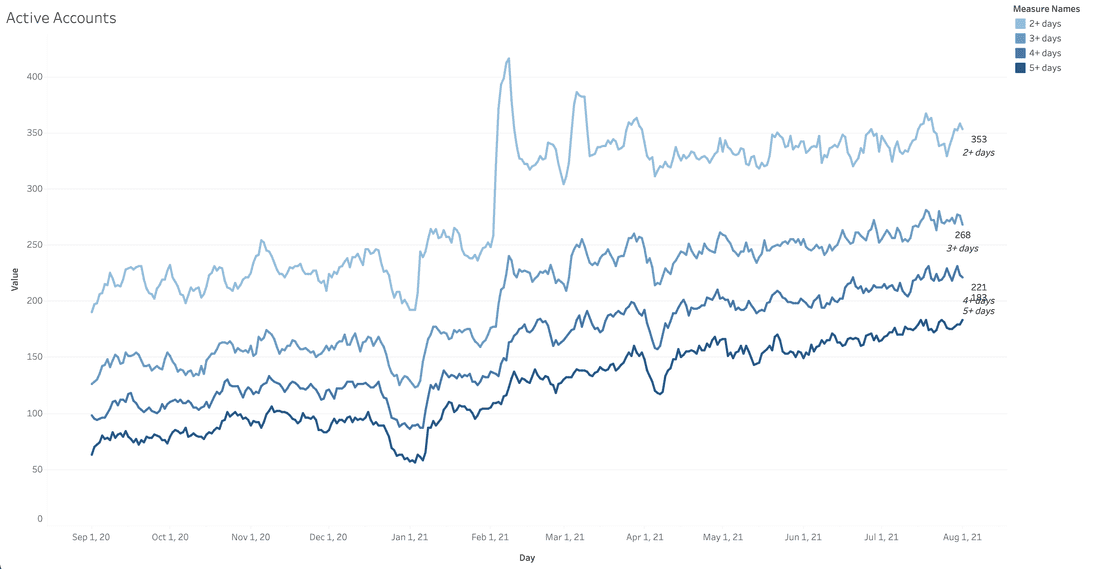This screenshot has width=1100, height=569.
Task: Click the highest peak of the 2+ days line
Action: [x=508, y=58]
